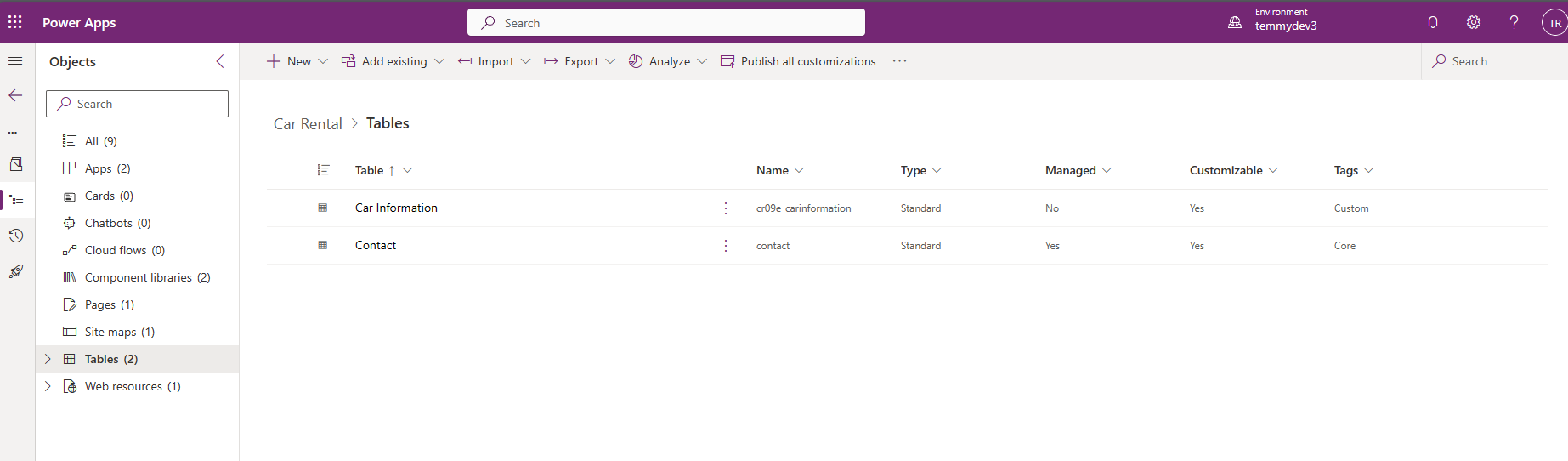This screenshot has height=461, width=1568.
Task: Open the Name column filter dropdown
Action: click(x=799, y=170)
